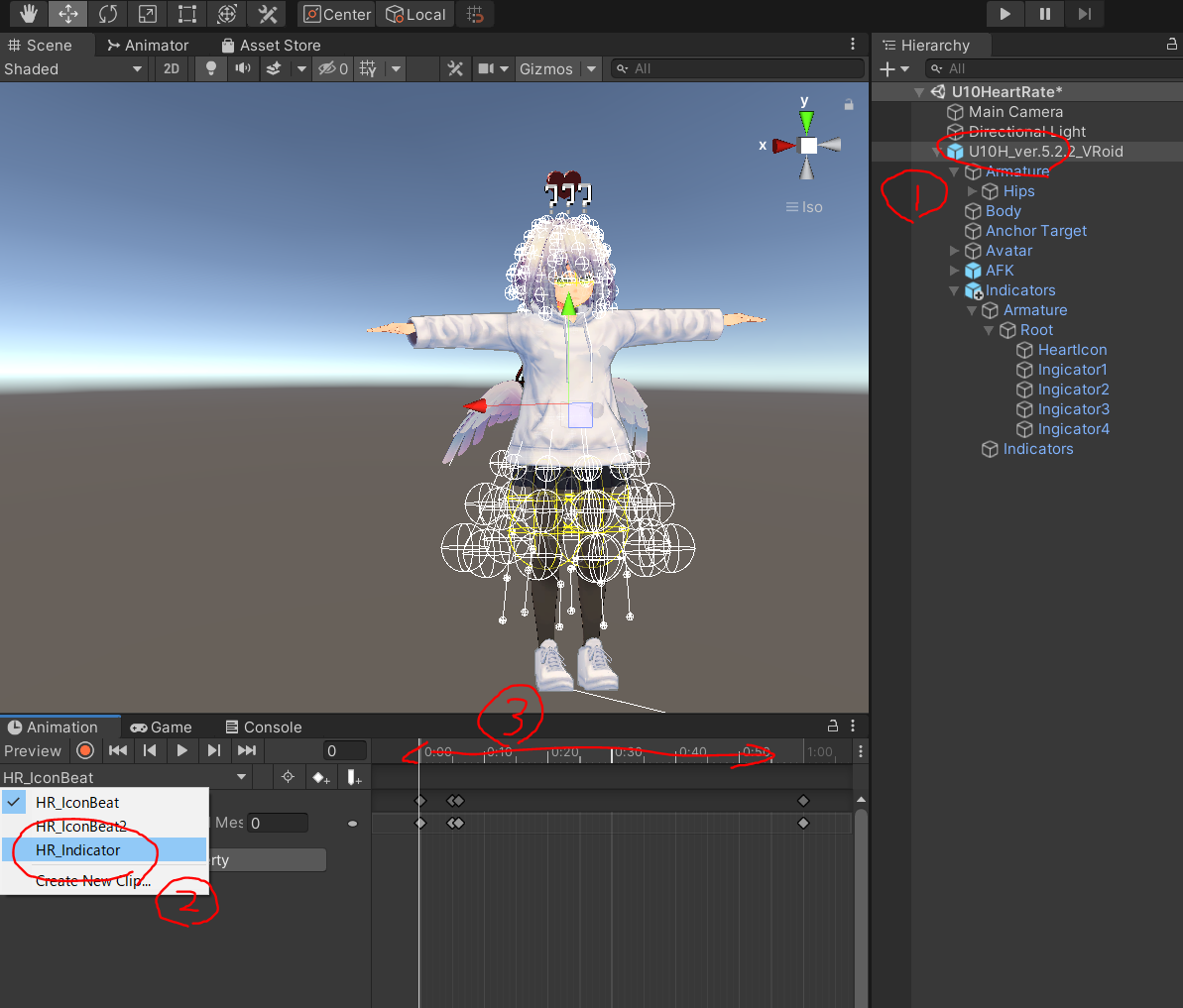This screenshot has height=1008, width=1183.
Task: Select Ingicator3 in Hierarchy
Action: [1073, 409]
